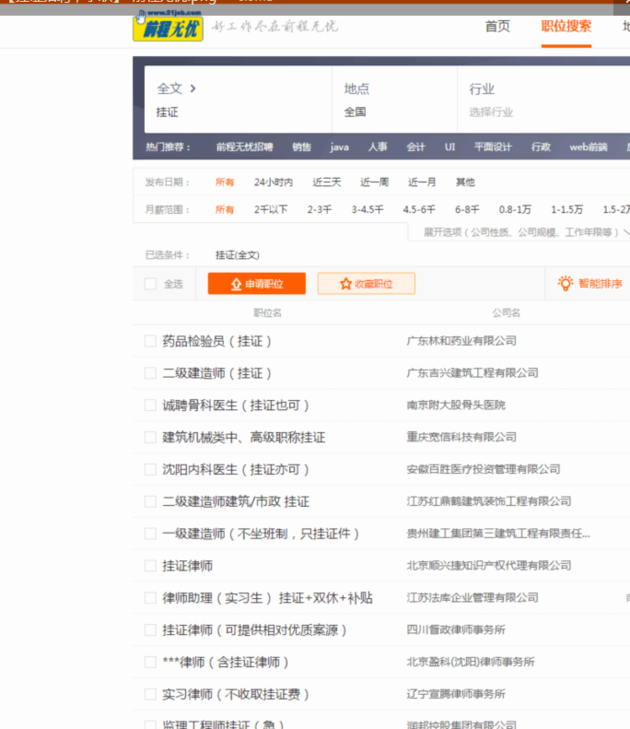Screen dimensions: 630x729
Task: Filter salary range by 所有
Action: (225, 209)
